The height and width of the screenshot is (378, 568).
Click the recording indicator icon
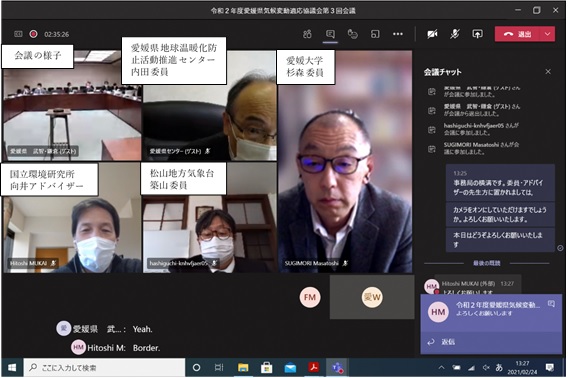pos(33,34)
